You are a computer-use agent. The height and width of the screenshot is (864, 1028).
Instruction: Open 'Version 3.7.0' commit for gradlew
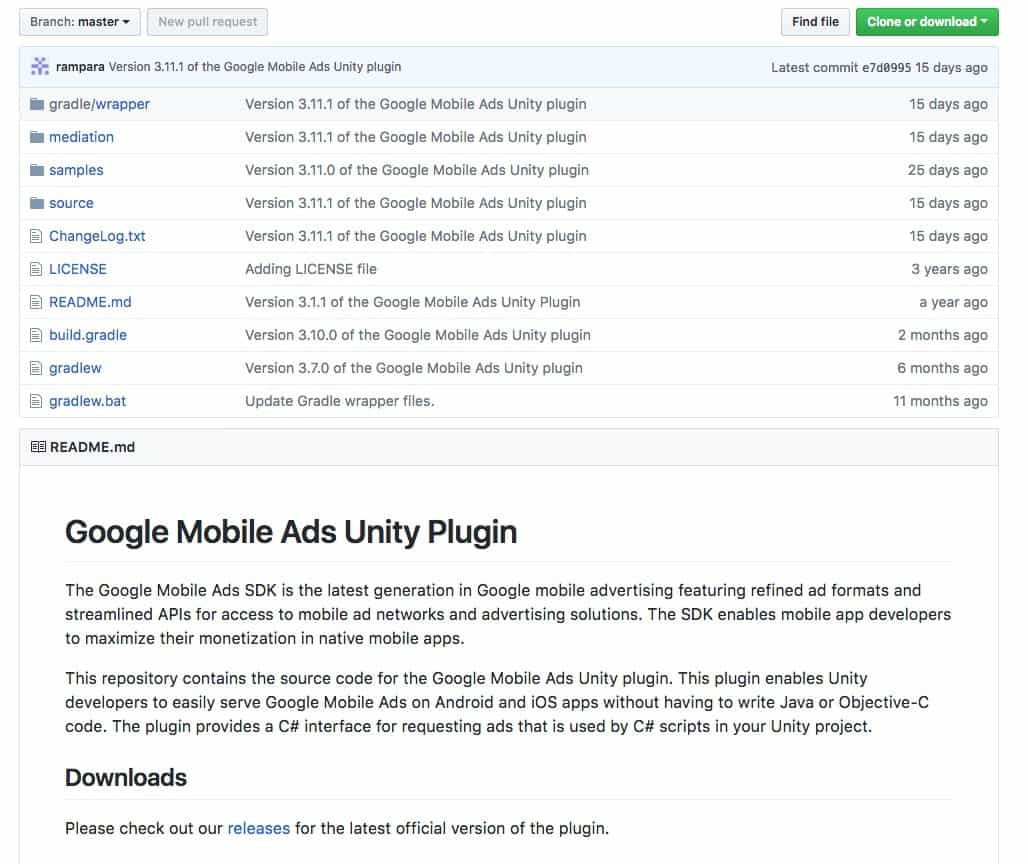414,368
